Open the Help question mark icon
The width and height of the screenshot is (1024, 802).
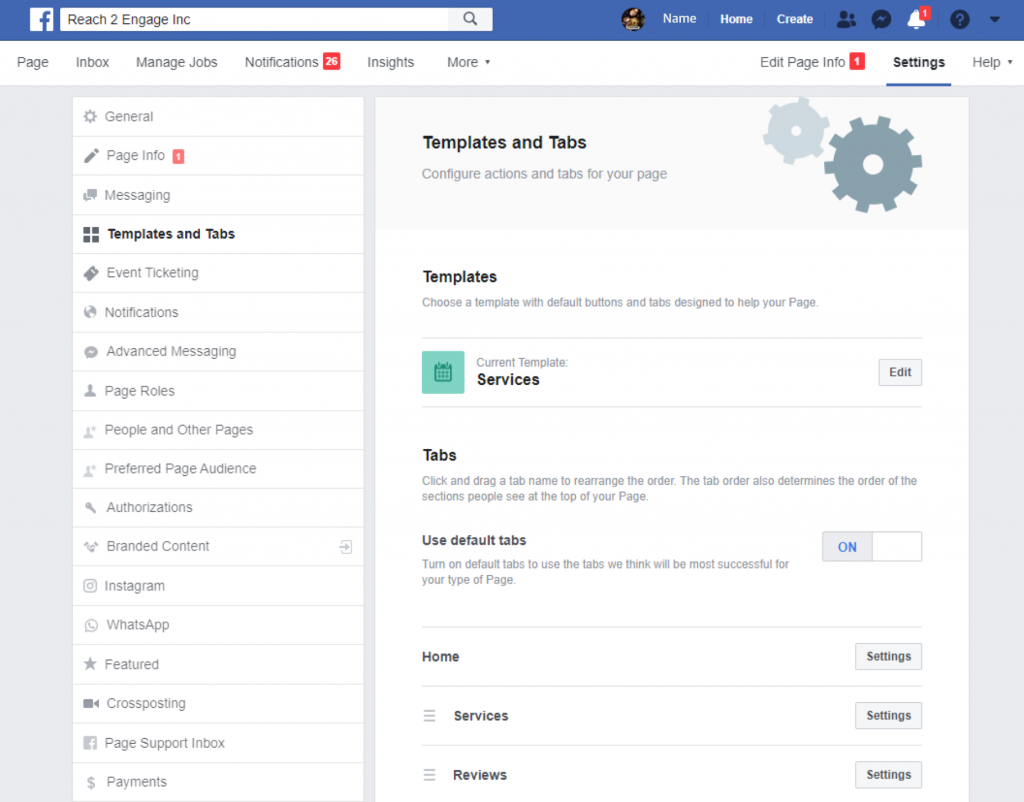point(958,19)
